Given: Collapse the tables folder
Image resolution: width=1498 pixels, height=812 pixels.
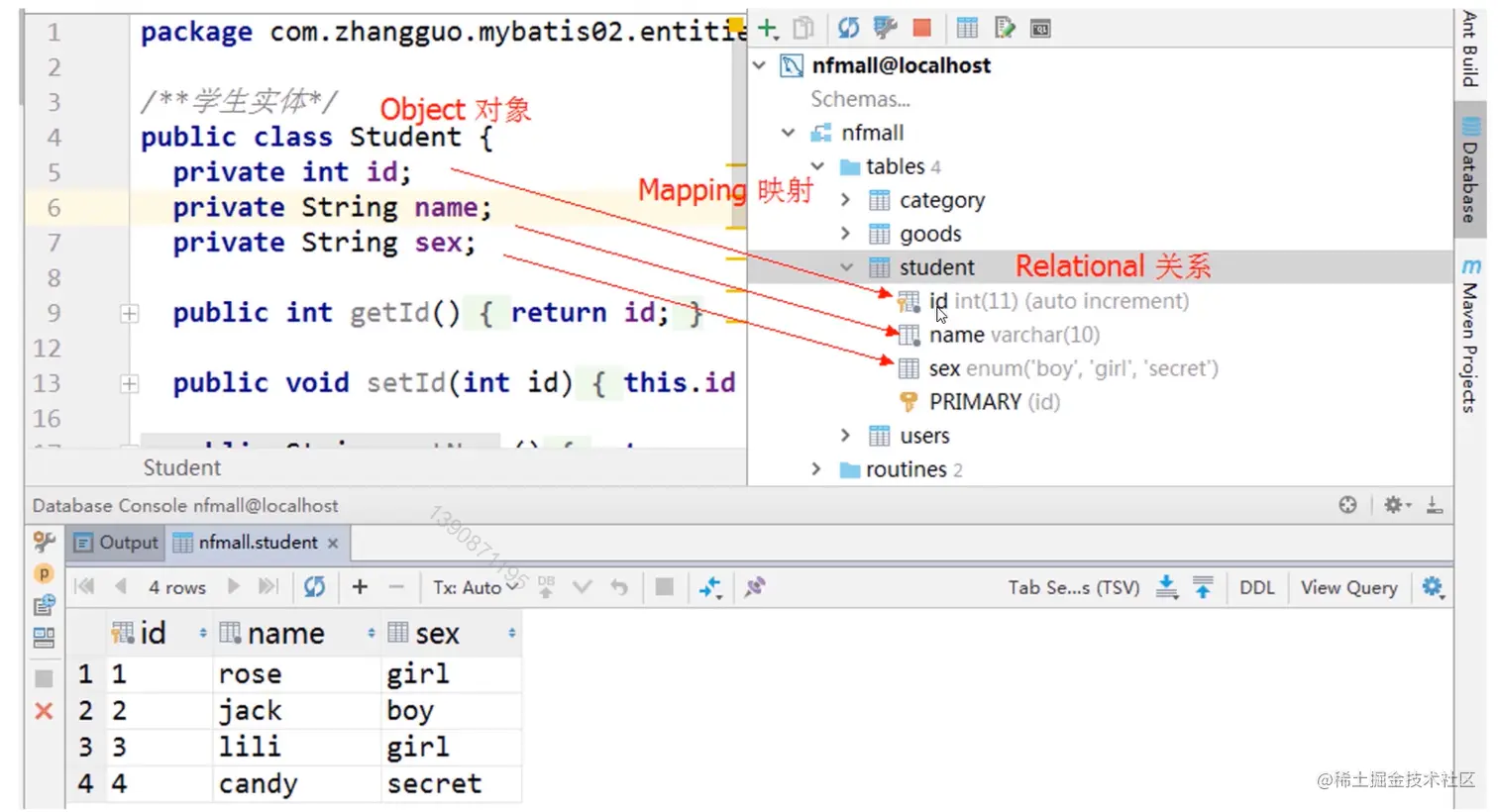Looking at the screenshot, I should coord(817,166).
